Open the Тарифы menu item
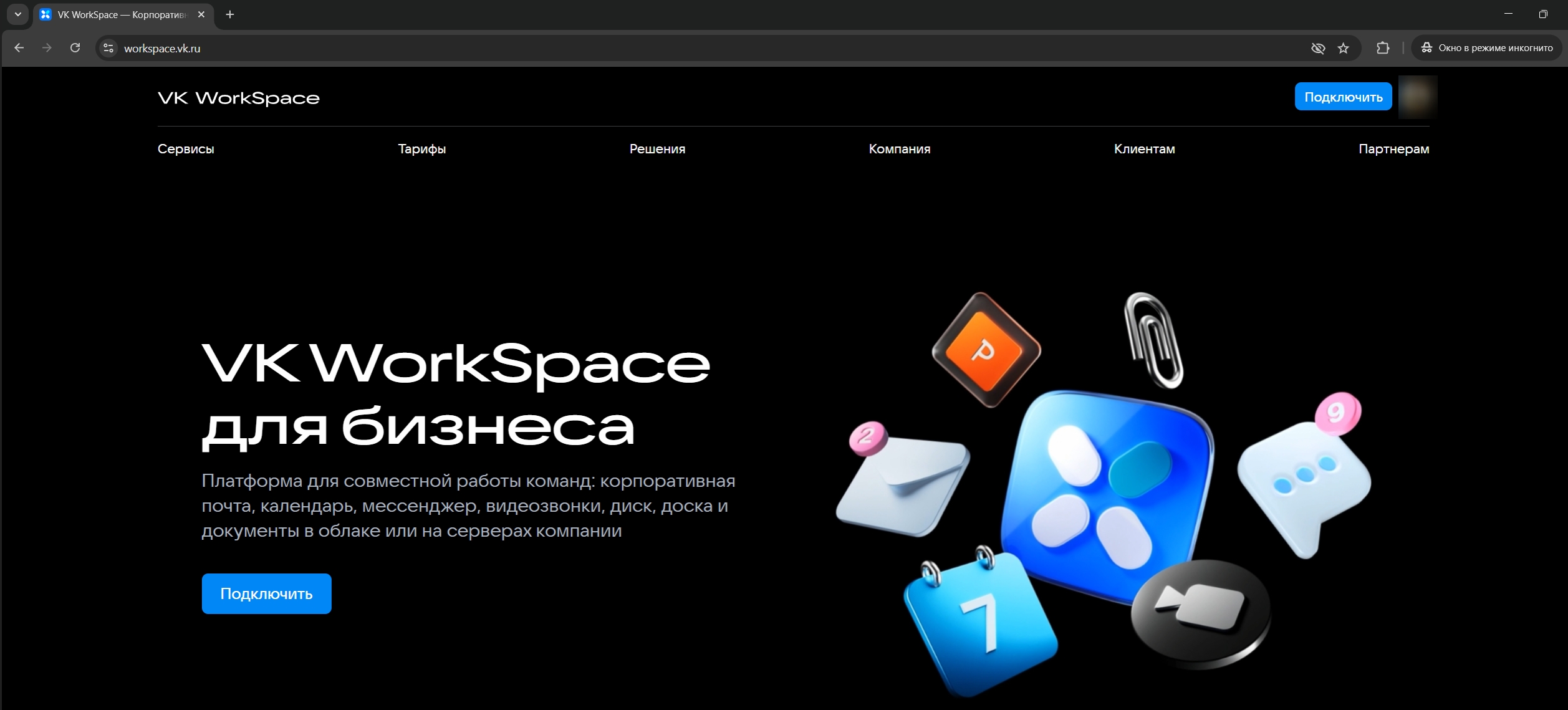The height and width of the screenshot is (710, 1568). [421, 149]
